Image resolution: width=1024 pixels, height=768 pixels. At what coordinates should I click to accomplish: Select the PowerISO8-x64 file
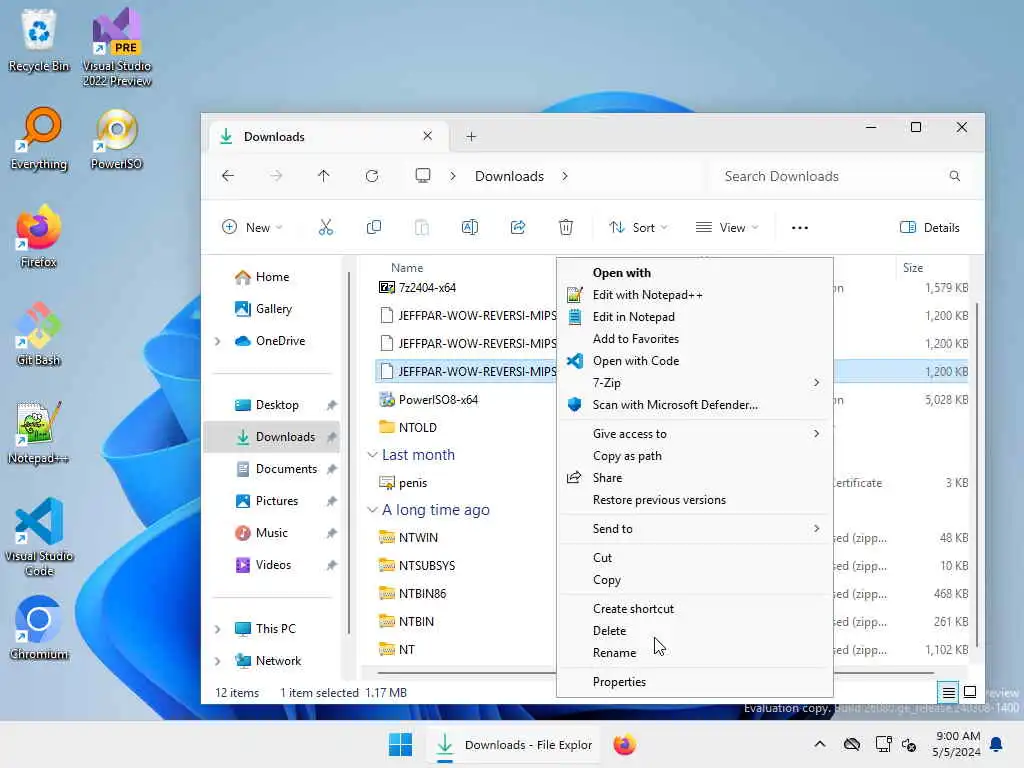coord(438,400)
